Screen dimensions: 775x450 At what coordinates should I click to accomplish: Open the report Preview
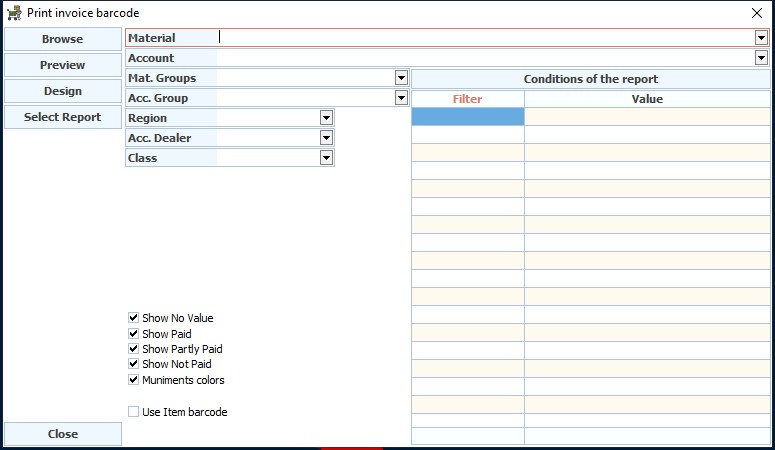[63, 65]
